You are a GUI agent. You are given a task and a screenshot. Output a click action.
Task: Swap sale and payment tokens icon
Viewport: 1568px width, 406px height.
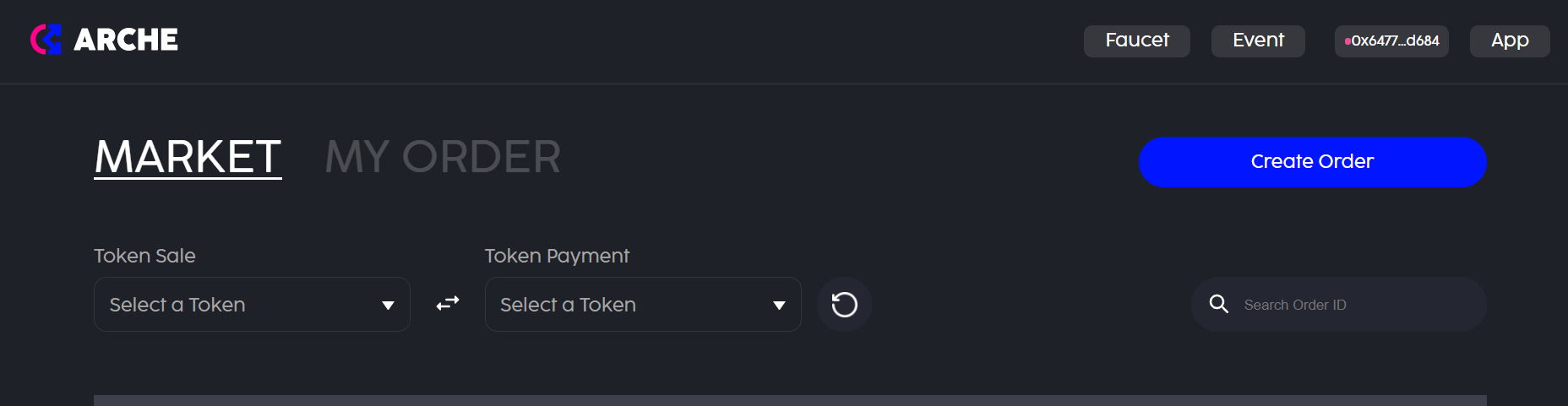pyautogui.click(x=448, y=304)
